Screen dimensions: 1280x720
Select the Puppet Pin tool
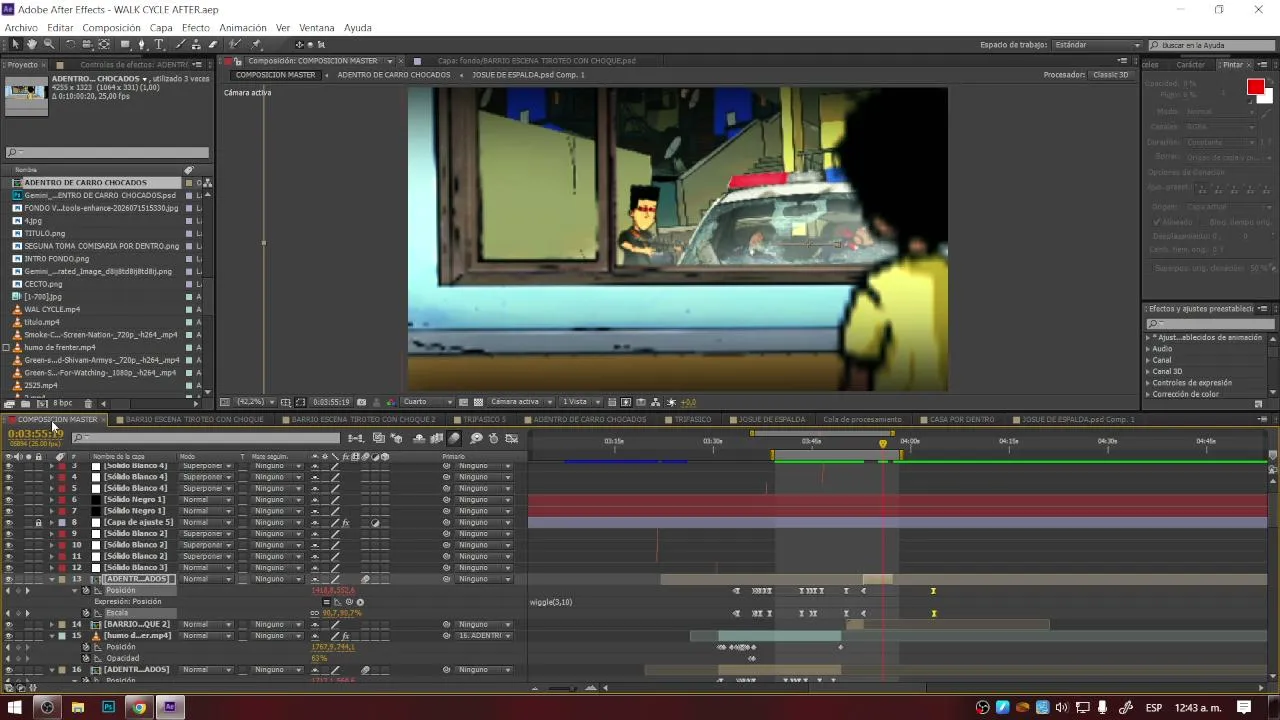[256, 44]
